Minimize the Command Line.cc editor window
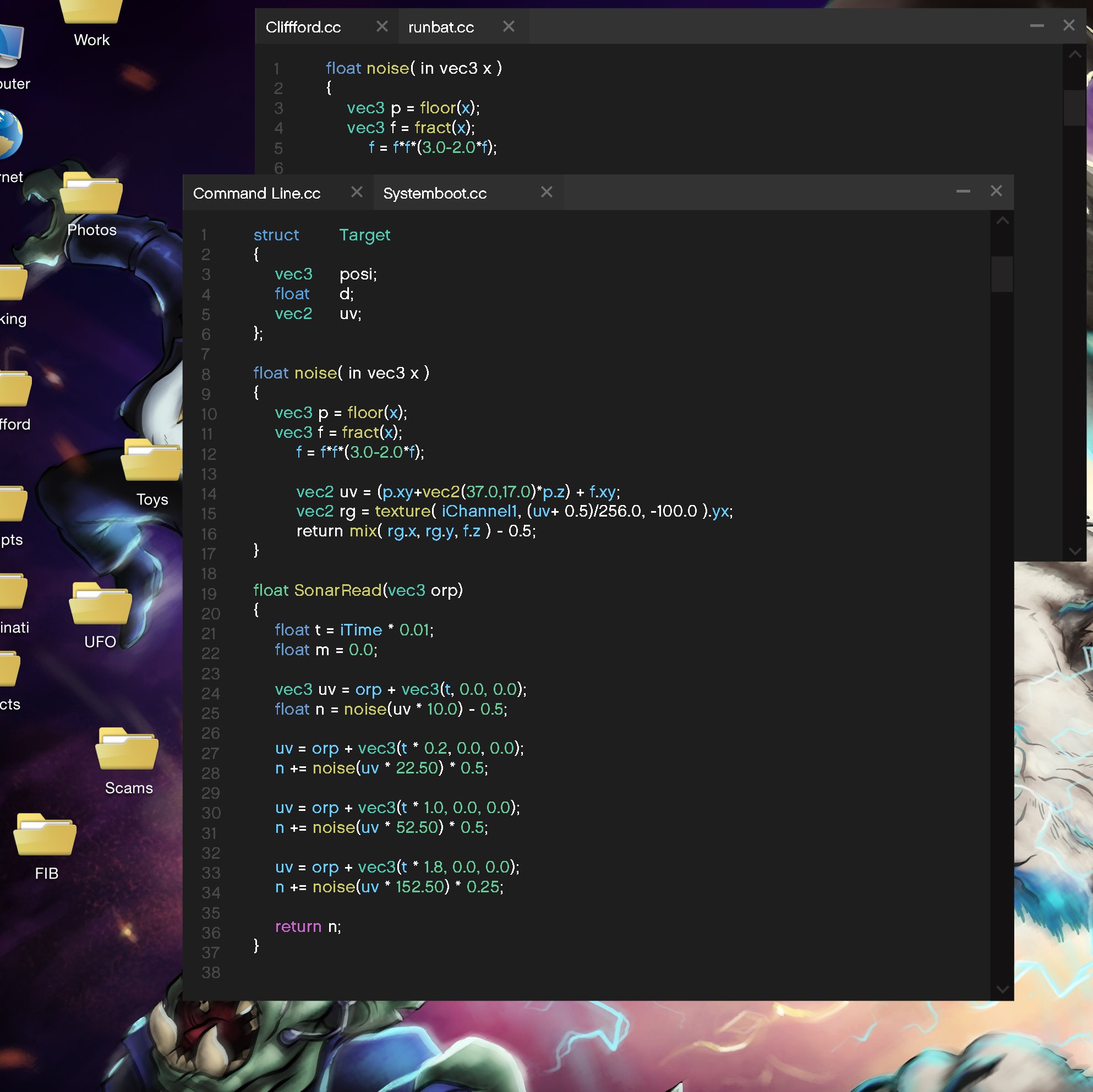The width and height of the screenshot is (1093, 1092). [x=963, y=191]
